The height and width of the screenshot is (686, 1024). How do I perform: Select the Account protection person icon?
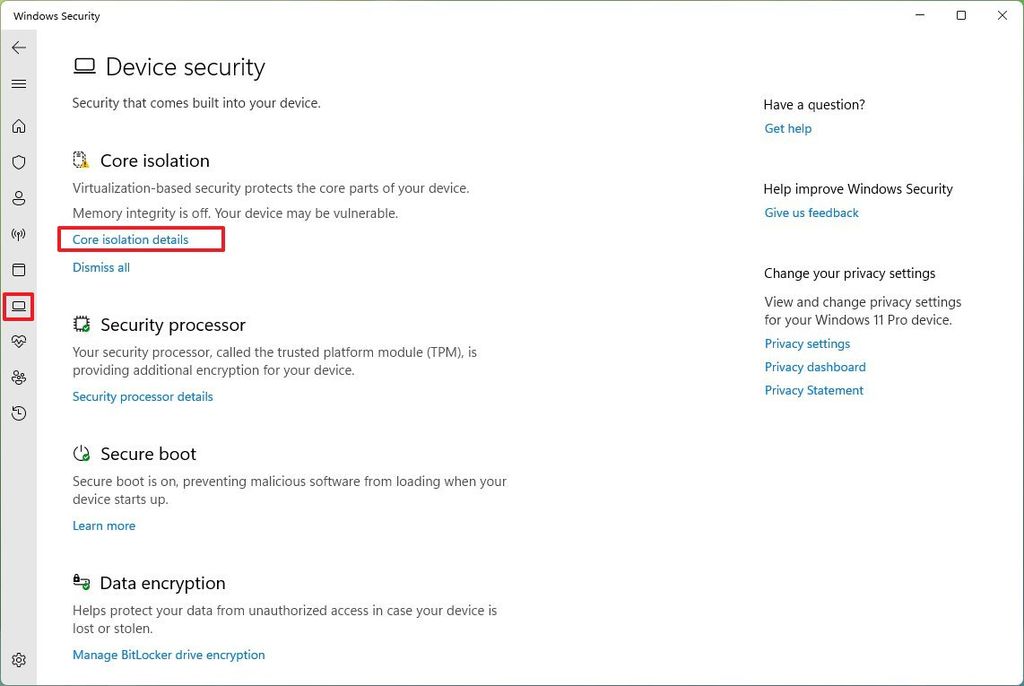click(x=18, y=198)
